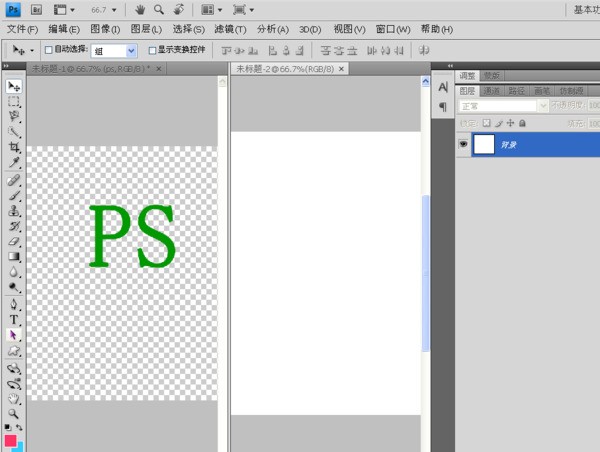Toggle lock all

coord(522,123)
